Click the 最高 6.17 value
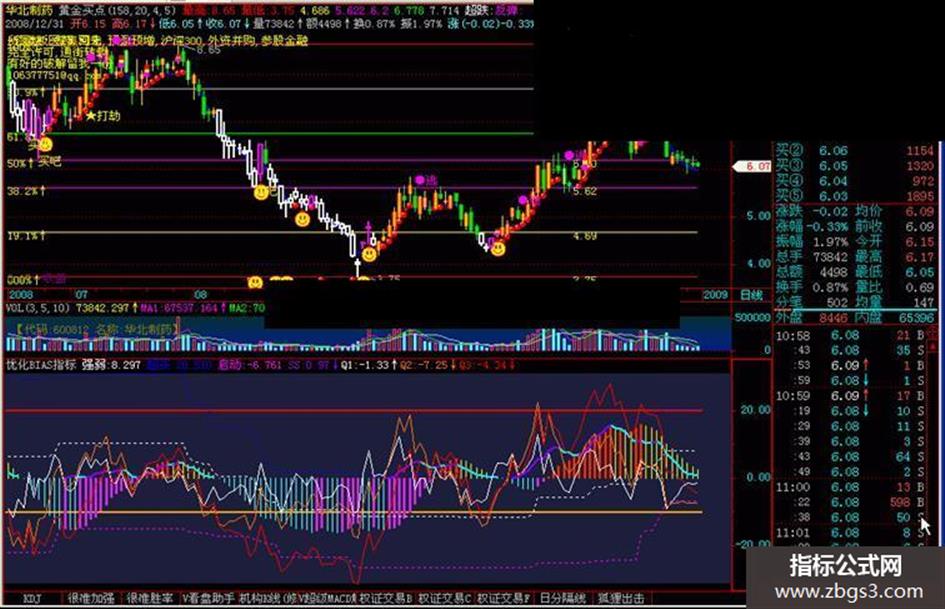 tap(919, 257)
